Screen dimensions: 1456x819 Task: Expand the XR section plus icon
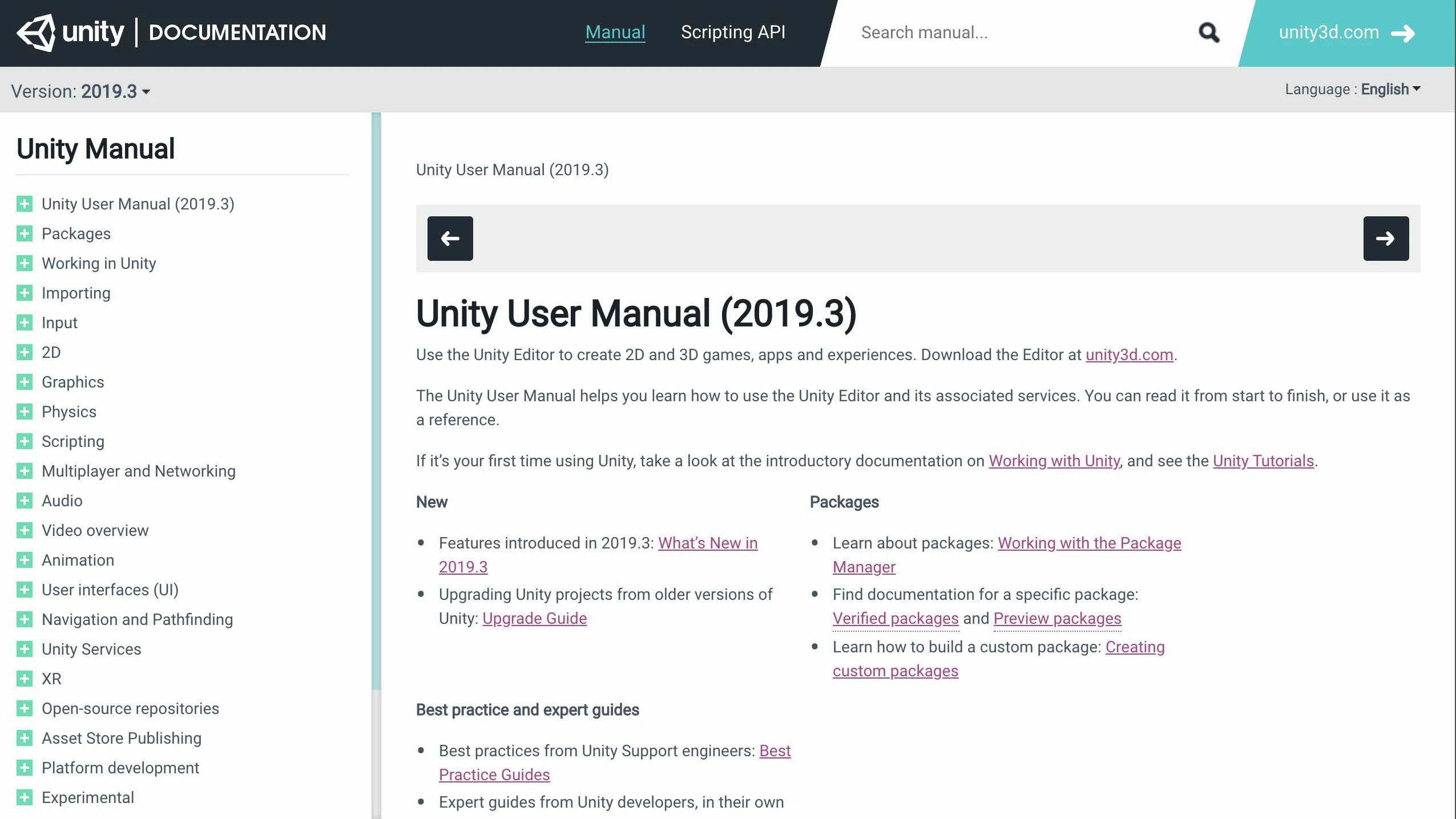pyautogui.click(x=25, y=679)
